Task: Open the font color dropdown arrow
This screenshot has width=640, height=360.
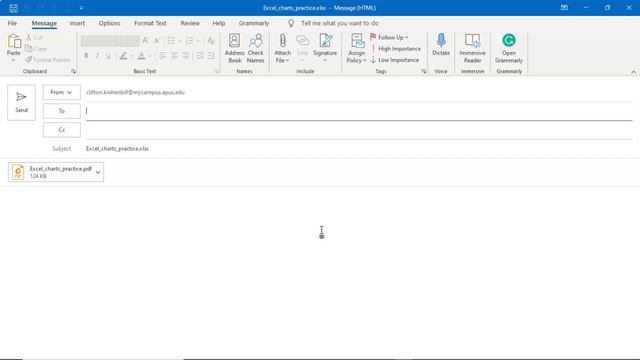Action: tap(150, 56)
